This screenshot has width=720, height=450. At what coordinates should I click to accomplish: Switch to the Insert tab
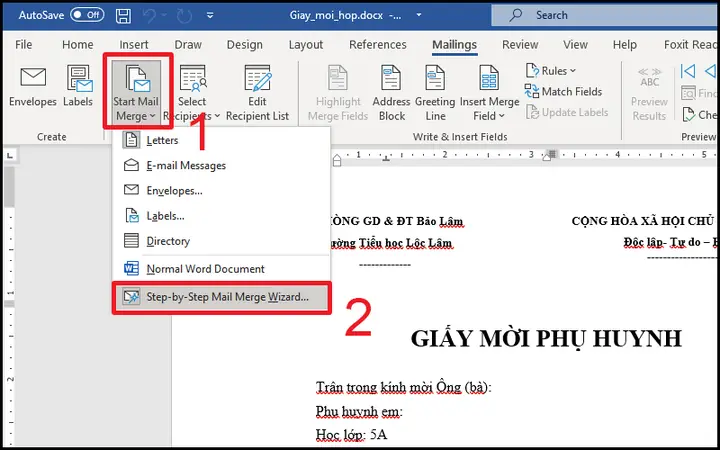point(134,45)
